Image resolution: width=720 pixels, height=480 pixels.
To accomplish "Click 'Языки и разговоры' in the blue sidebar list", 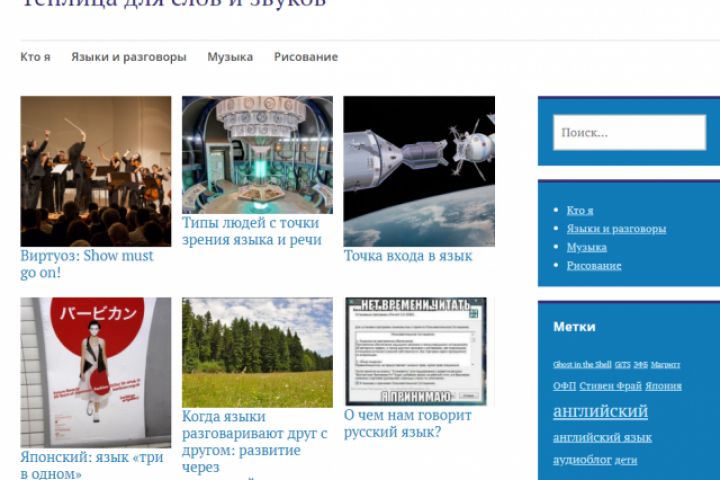I will tap(616, 229).
